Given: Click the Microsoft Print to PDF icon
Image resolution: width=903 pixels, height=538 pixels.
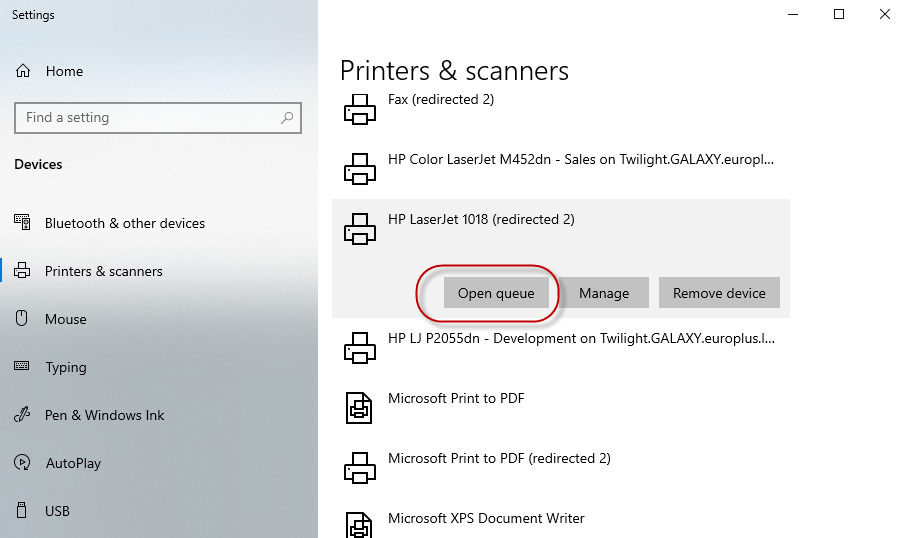Looking at the screenshot, I should click(x=360, y=407).
